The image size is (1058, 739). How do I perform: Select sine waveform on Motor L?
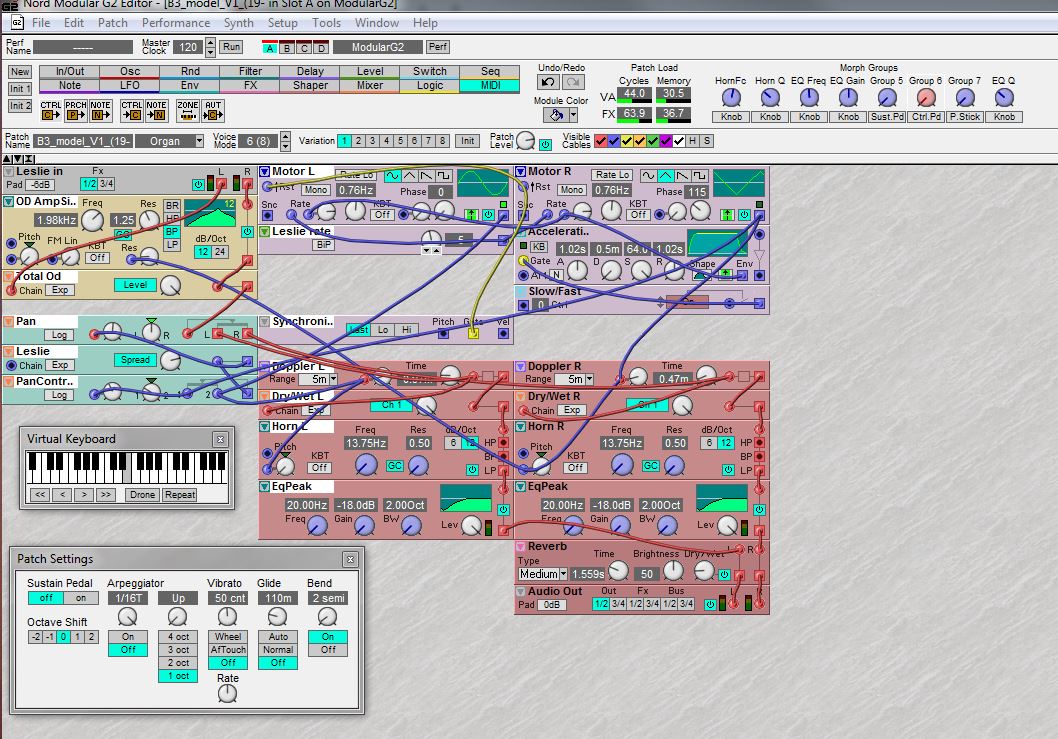pyautogui.click(x=392, y=176)
